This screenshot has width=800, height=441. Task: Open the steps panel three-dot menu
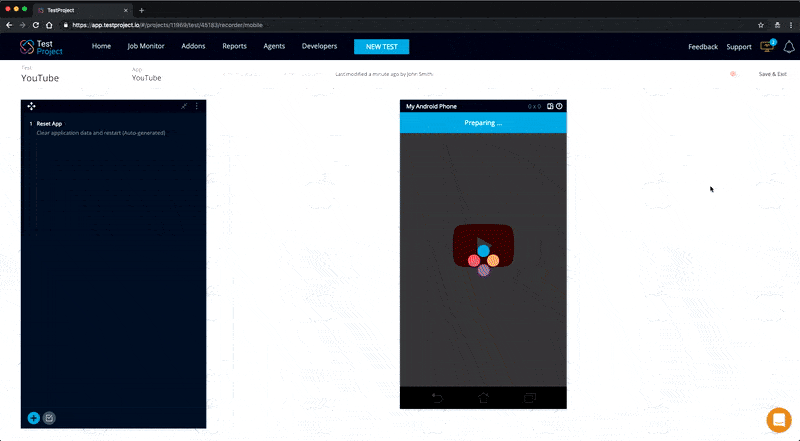tap(196, 106)
